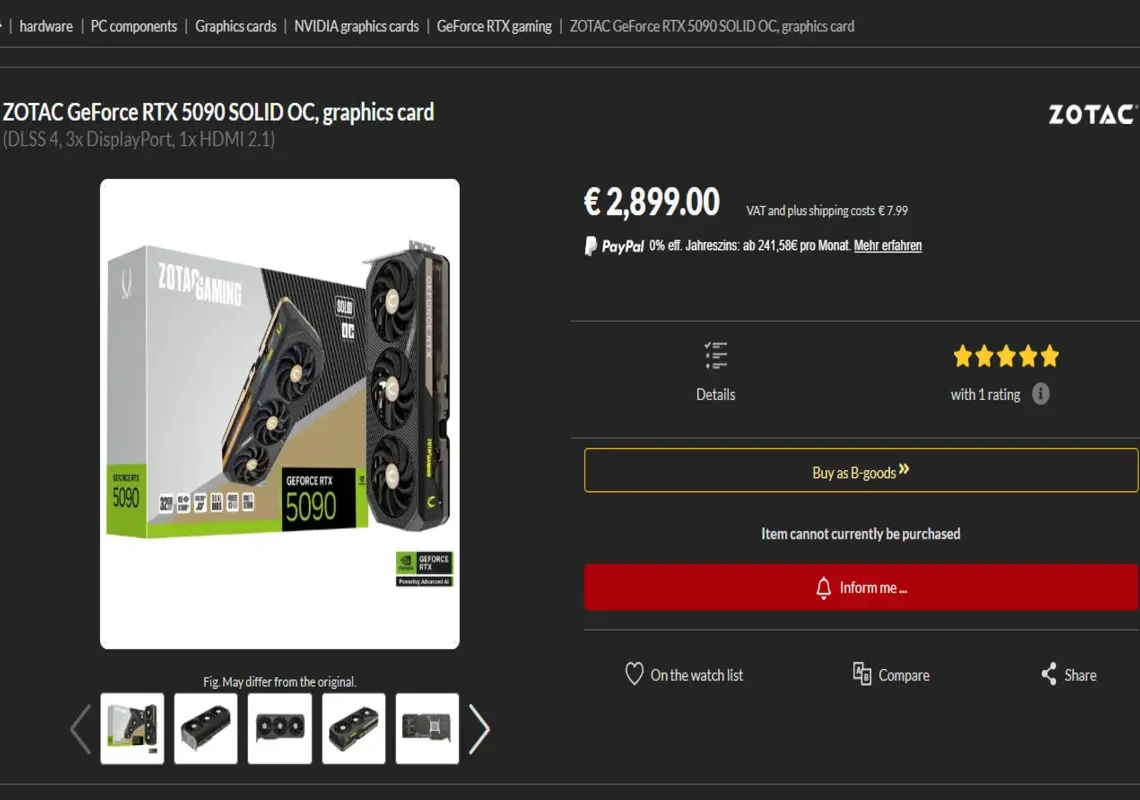Click the main product box image
This screenshot has height=800, width=1140.
pos(280,414)
